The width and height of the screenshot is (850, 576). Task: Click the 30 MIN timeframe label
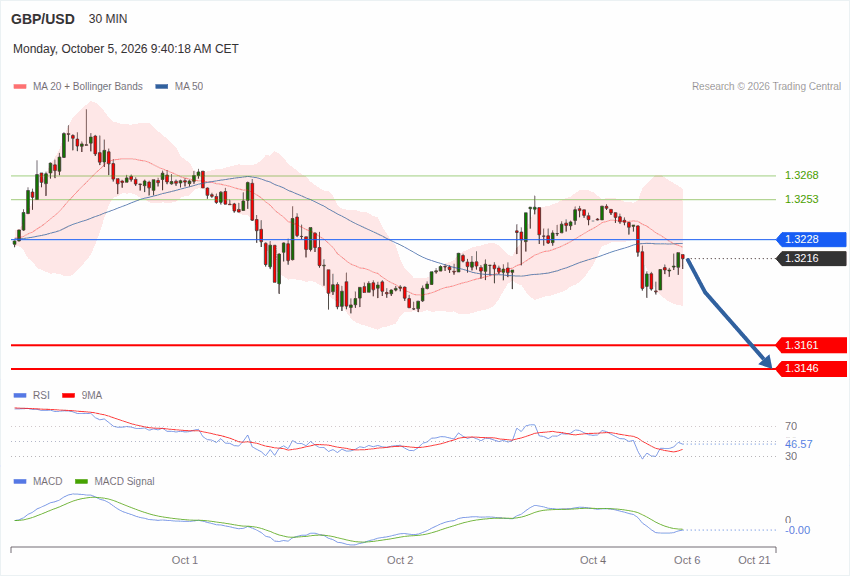pos(108,19)
